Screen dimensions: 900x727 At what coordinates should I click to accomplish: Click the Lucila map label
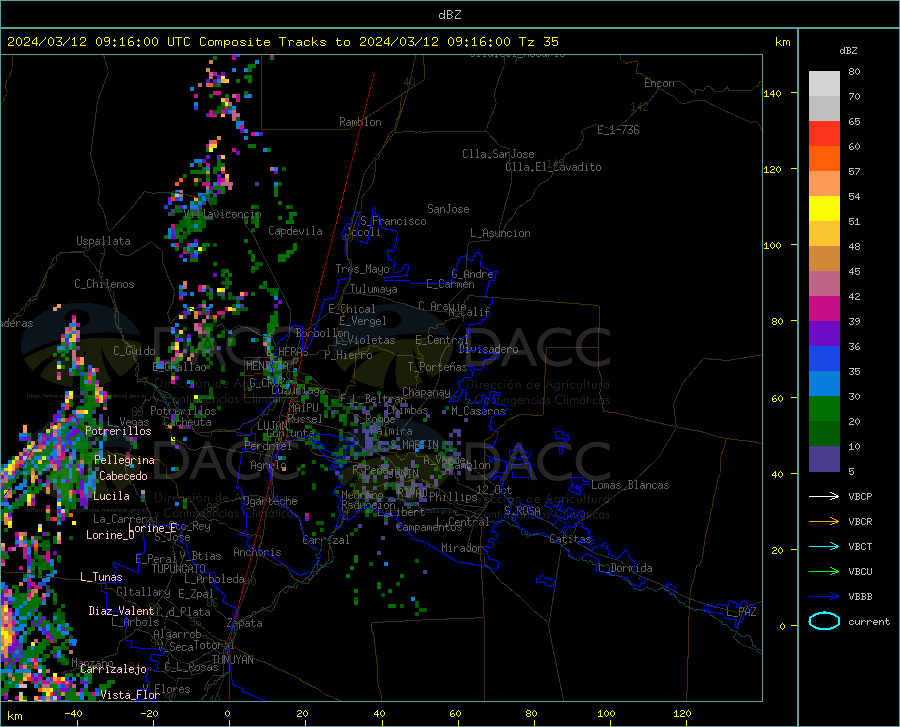[111, 496]
